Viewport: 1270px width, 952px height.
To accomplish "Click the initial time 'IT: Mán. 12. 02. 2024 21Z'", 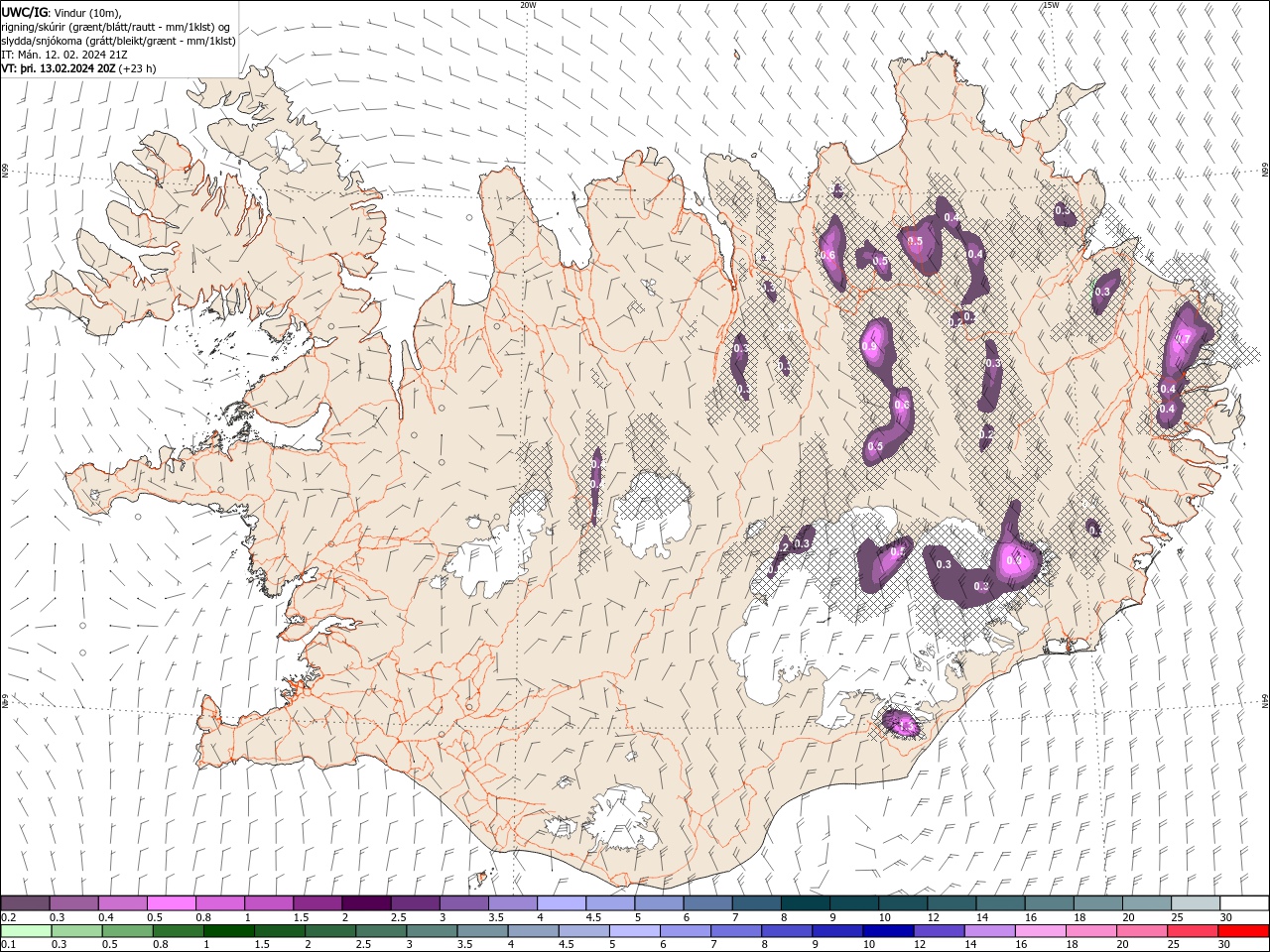I will (63, 55).
